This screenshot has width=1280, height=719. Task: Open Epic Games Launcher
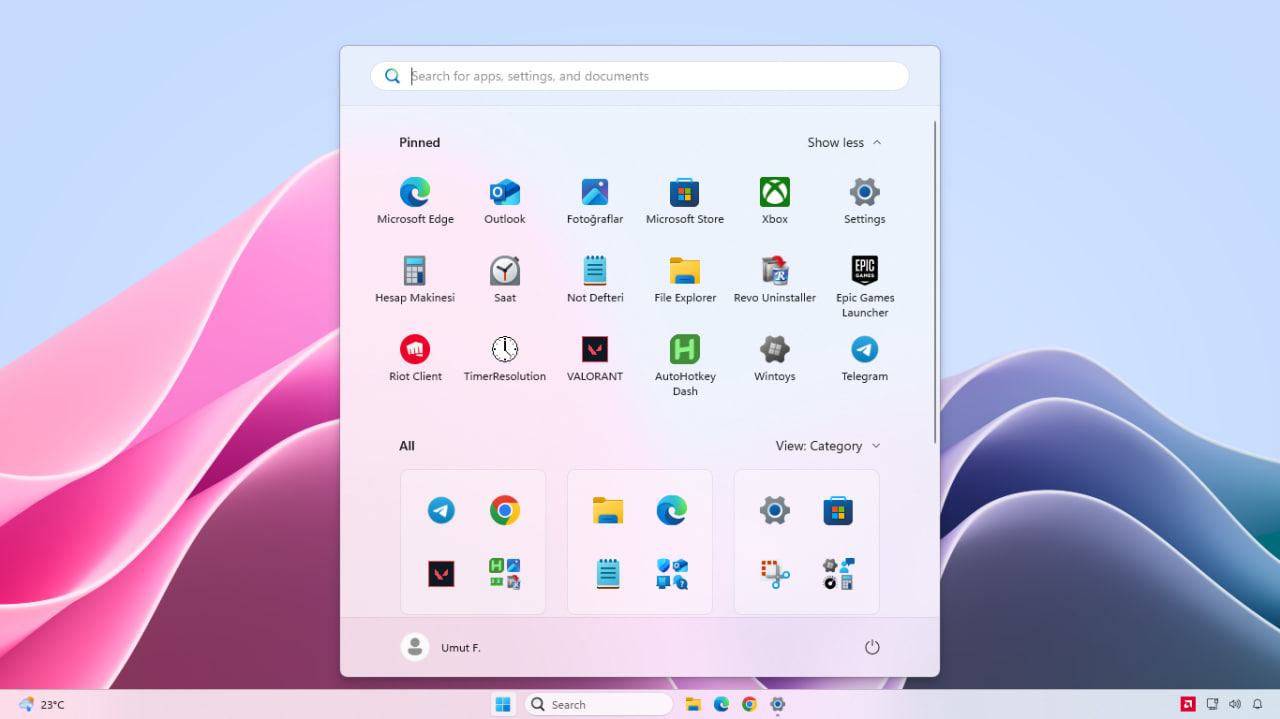865,287
